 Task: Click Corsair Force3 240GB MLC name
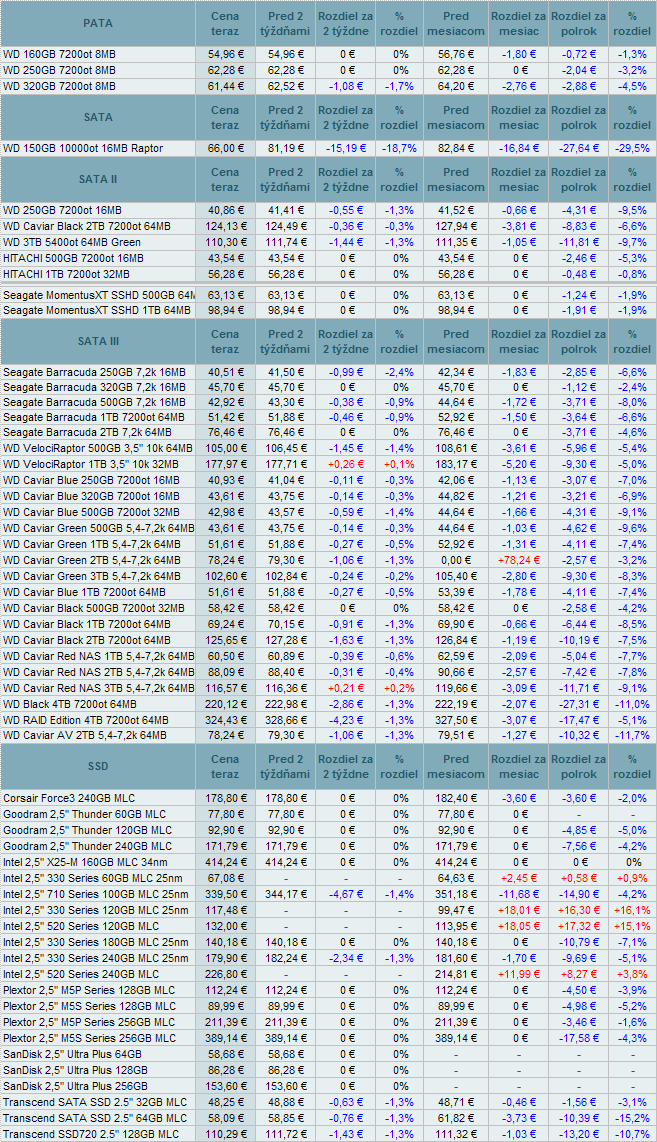pos(69,799)
